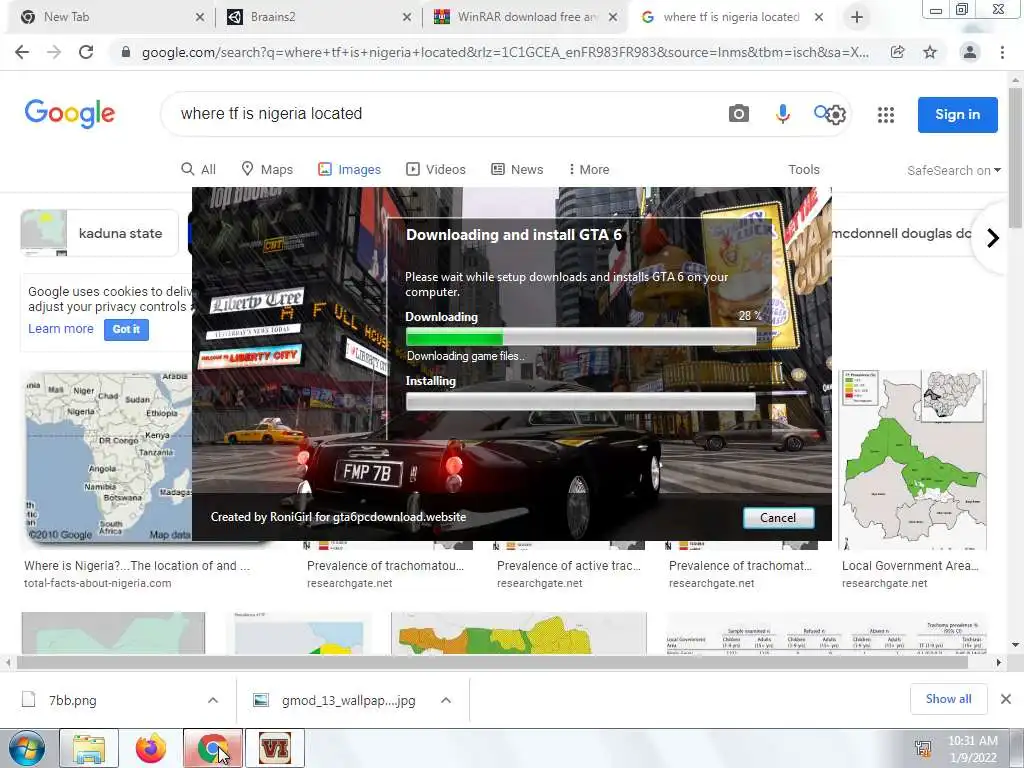Viewport: 1024px width, 768px height.
Task: Open Windows Explorer from taskbar
Action: [89, 748]
